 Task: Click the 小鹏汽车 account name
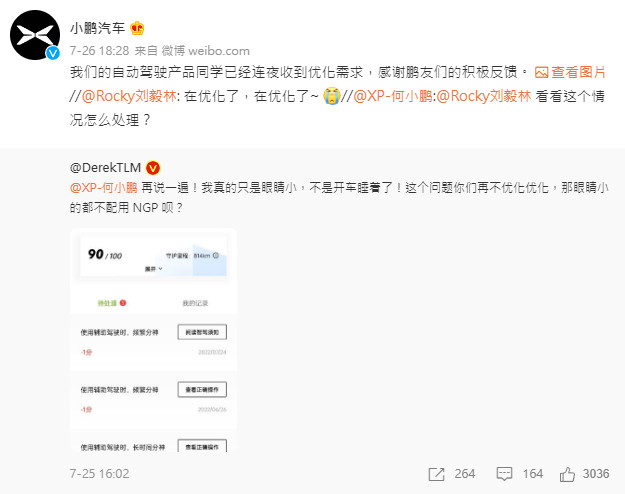click(98, 28)
